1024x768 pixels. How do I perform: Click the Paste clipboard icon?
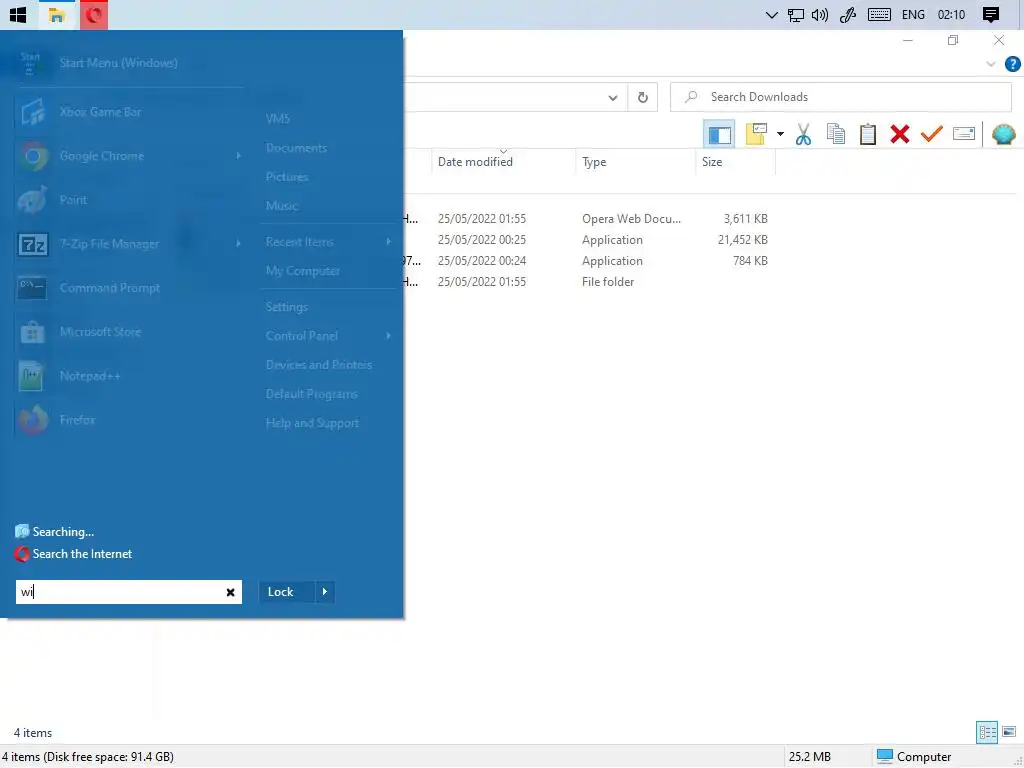point(867,135)
